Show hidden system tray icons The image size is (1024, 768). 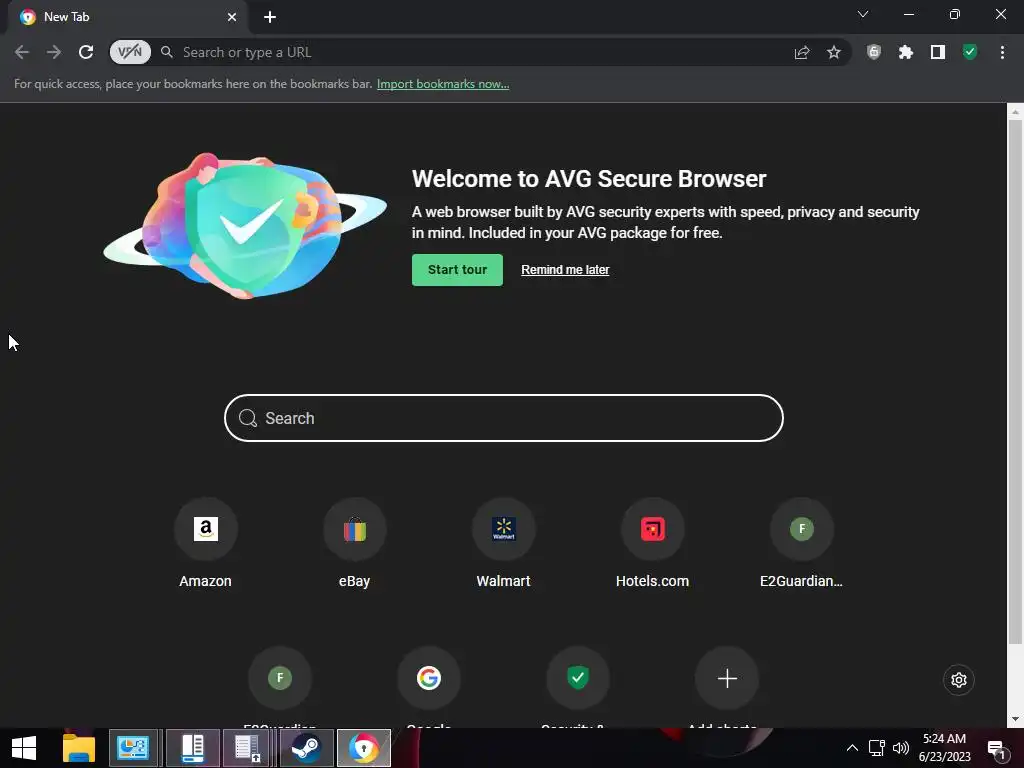point(852,748)
